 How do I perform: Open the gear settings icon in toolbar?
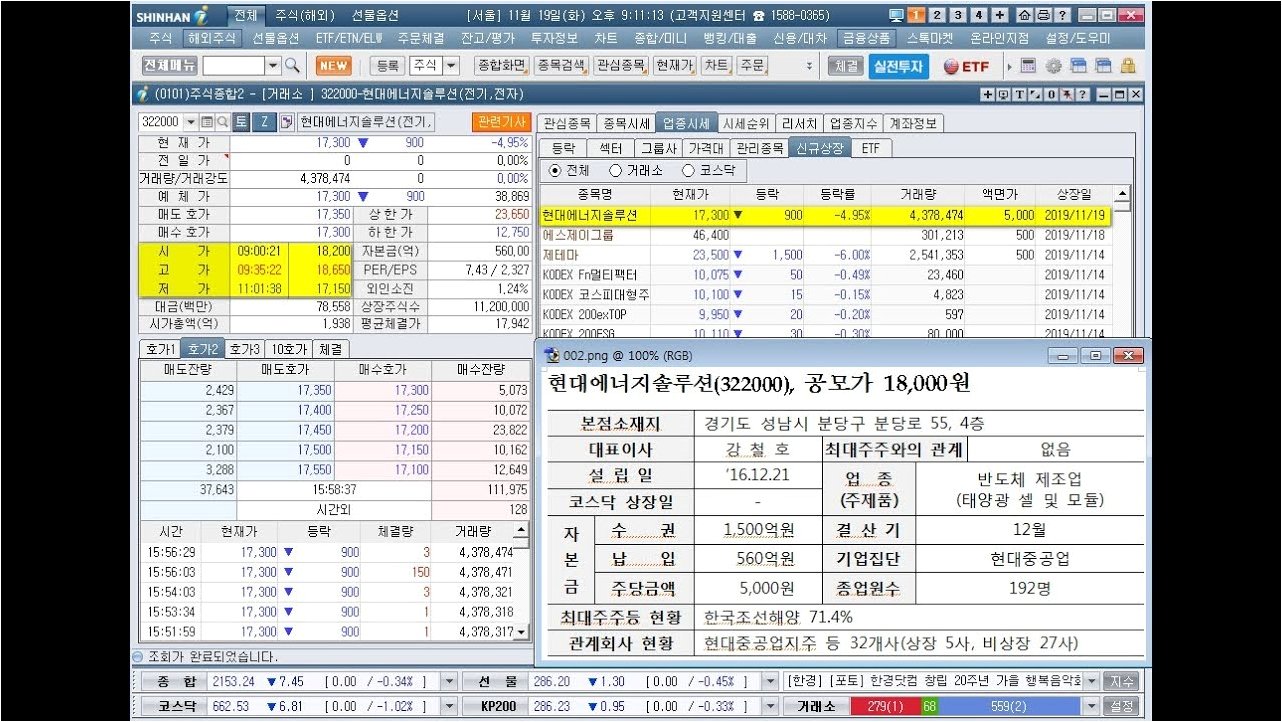pos(1053,66)
